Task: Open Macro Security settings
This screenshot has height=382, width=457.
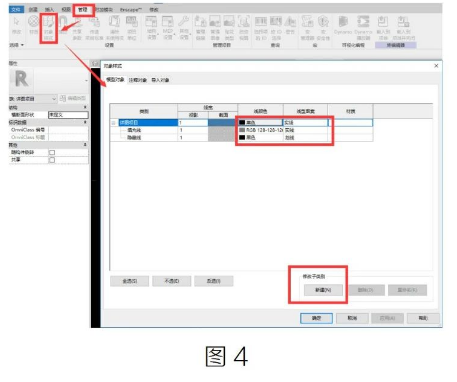Action: [323, 28]
